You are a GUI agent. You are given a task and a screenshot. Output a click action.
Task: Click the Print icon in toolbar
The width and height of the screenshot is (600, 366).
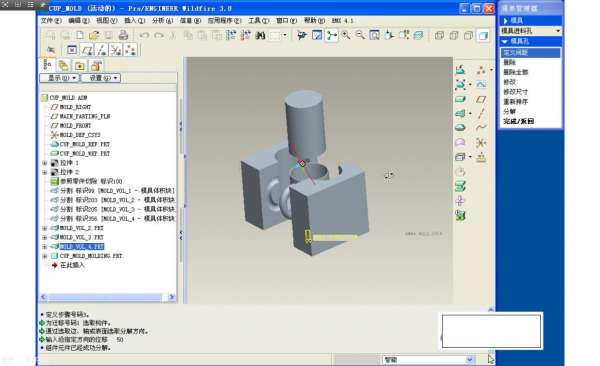click(123, 36)
